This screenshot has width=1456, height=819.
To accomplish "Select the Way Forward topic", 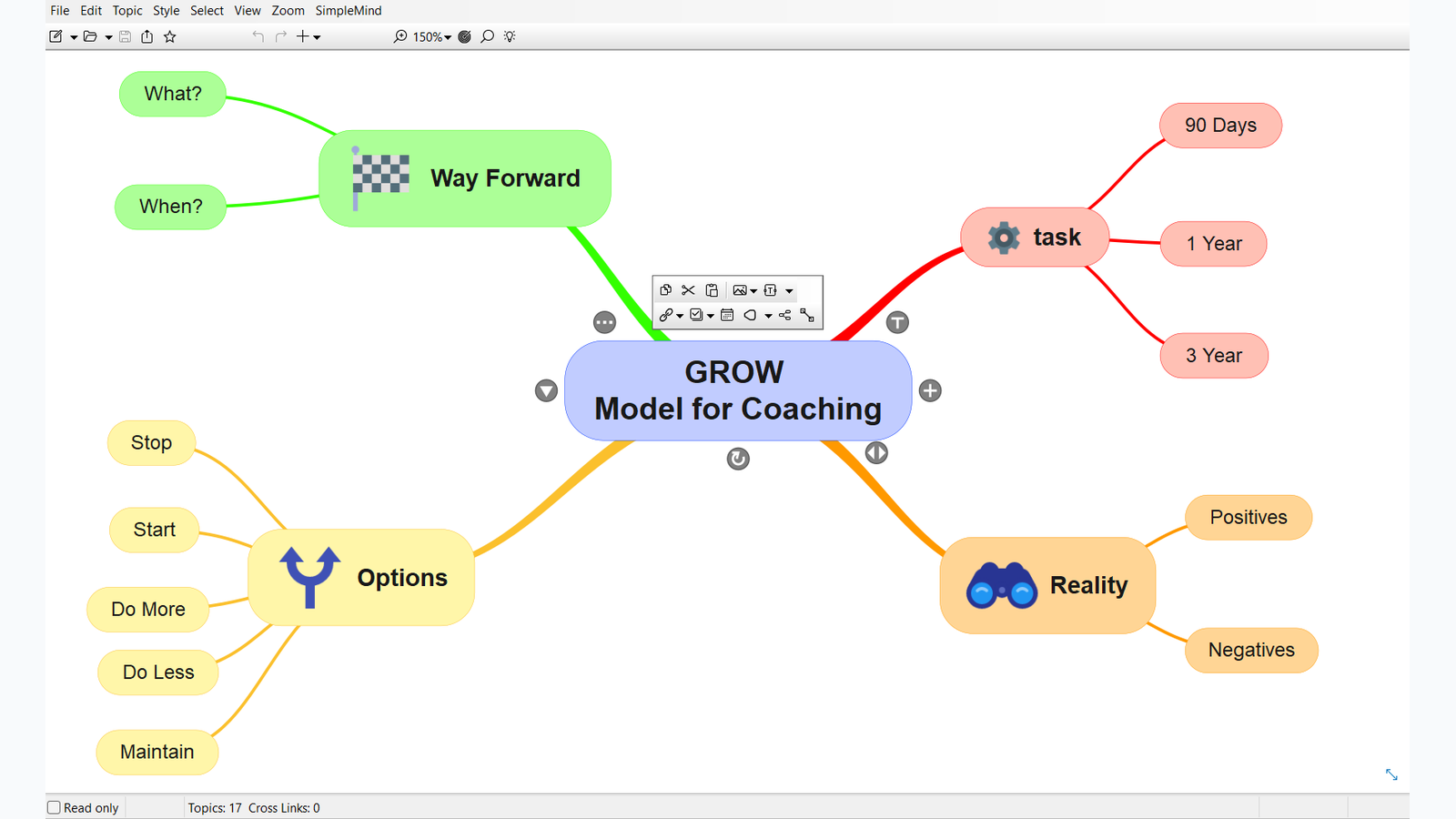I will pos(465,178).
